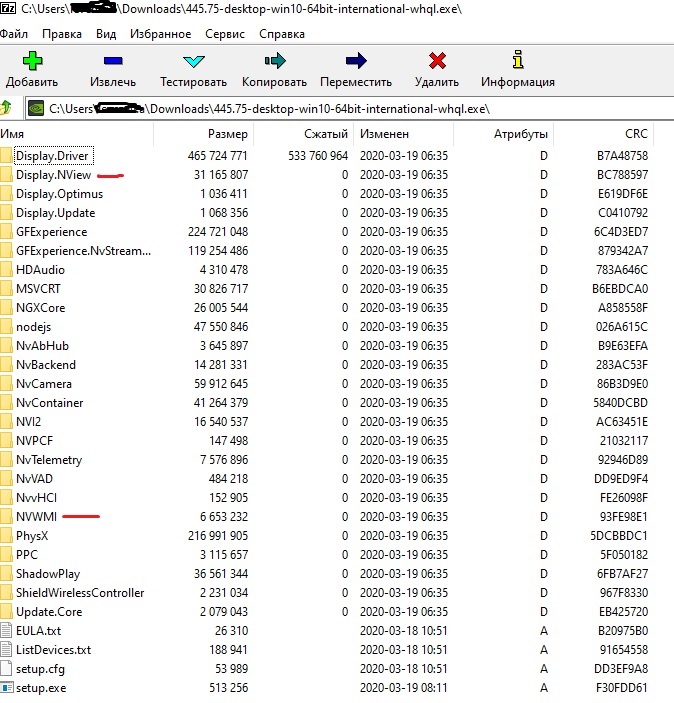This screenshot has height=703, width=674.
Task: Select the Display.Update folder name
Action: pos(56,213)
